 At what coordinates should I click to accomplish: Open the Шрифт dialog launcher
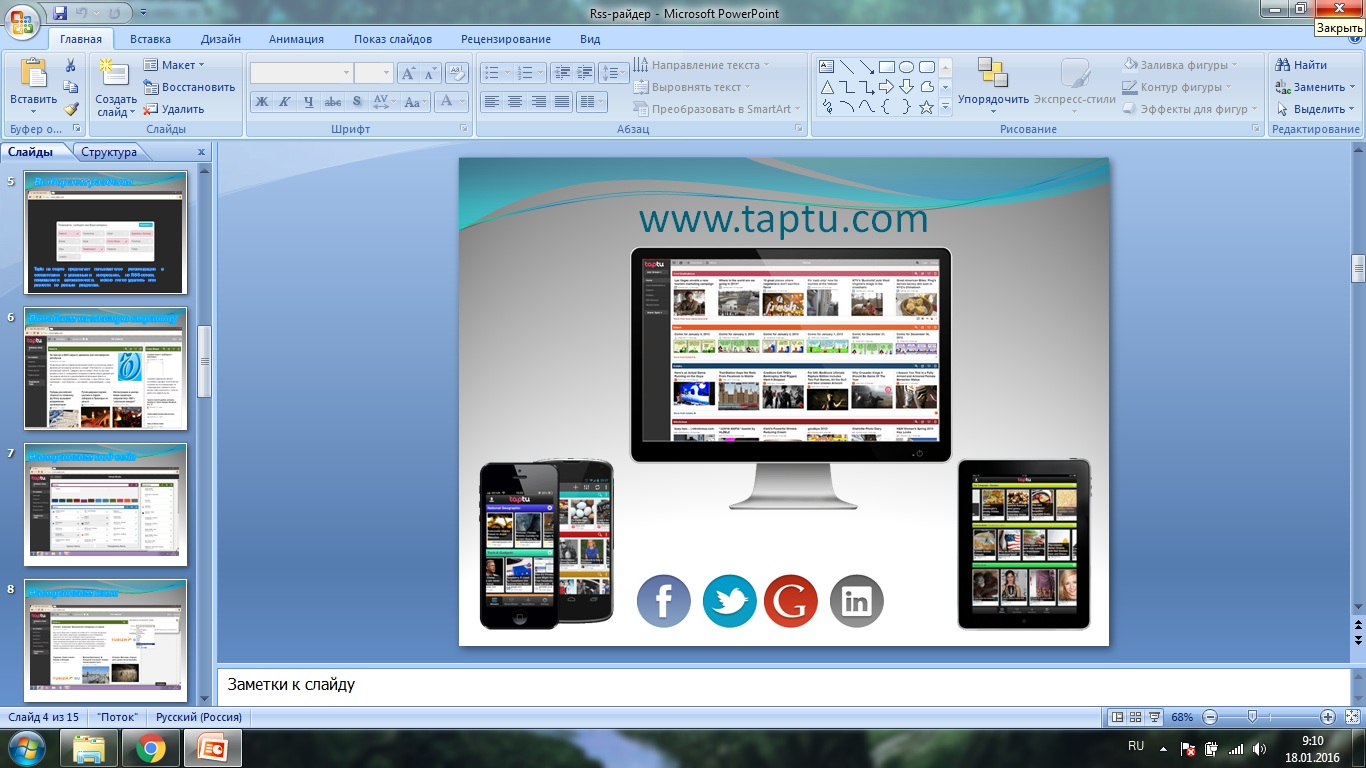point(464,129)
